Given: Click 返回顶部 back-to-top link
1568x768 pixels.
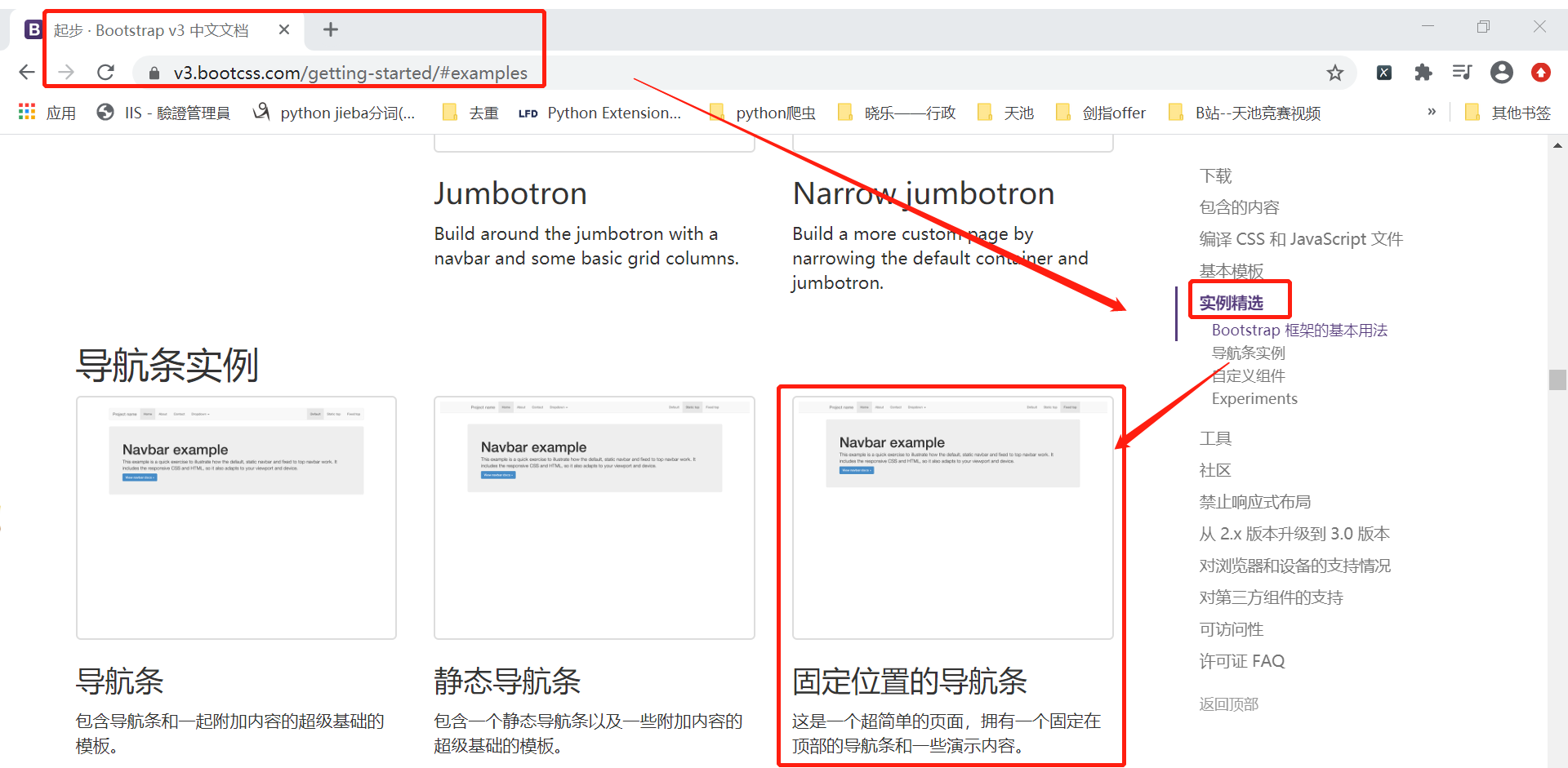Looking at the screenshot, I should (x=1228, y=704).
